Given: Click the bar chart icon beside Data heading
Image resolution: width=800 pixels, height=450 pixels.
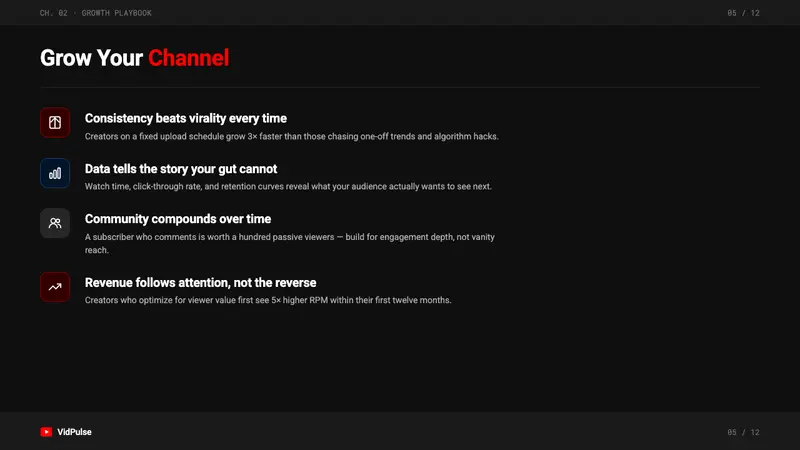Looking at the screenshot, I should (x=55, y=173).
